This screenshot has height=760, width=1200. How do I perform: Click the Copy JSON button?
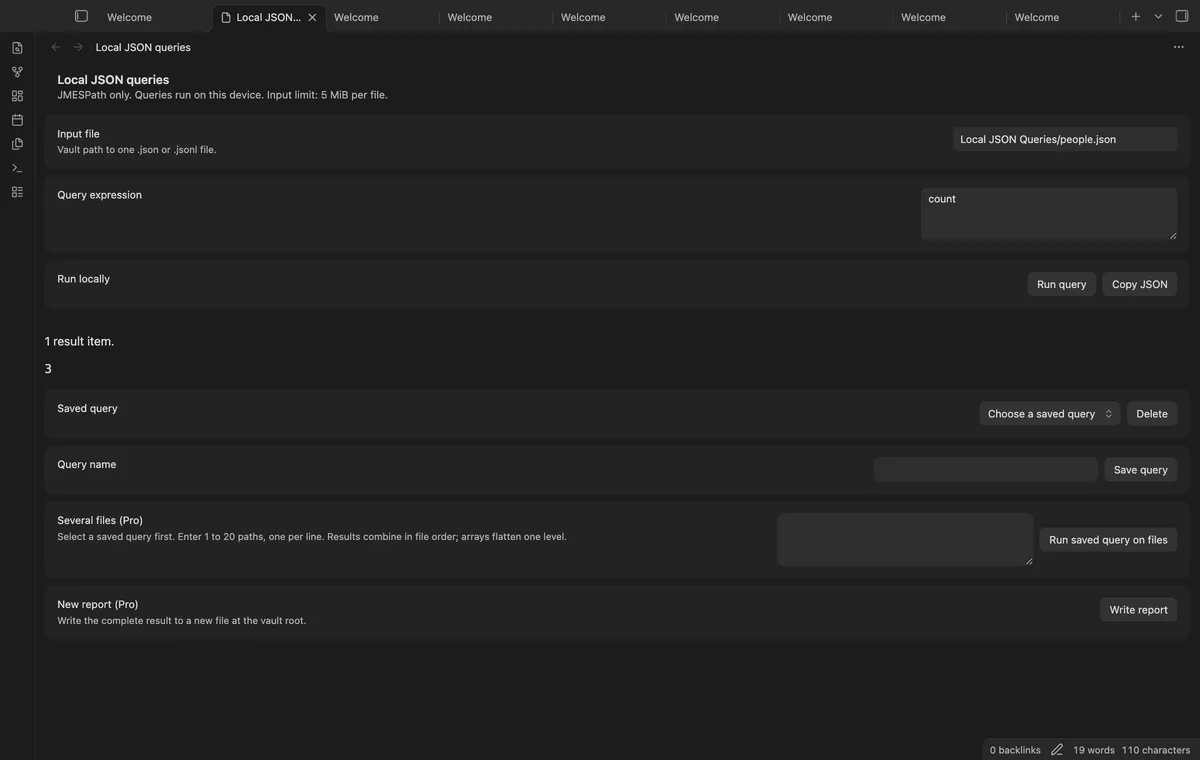pos(1140,284)
